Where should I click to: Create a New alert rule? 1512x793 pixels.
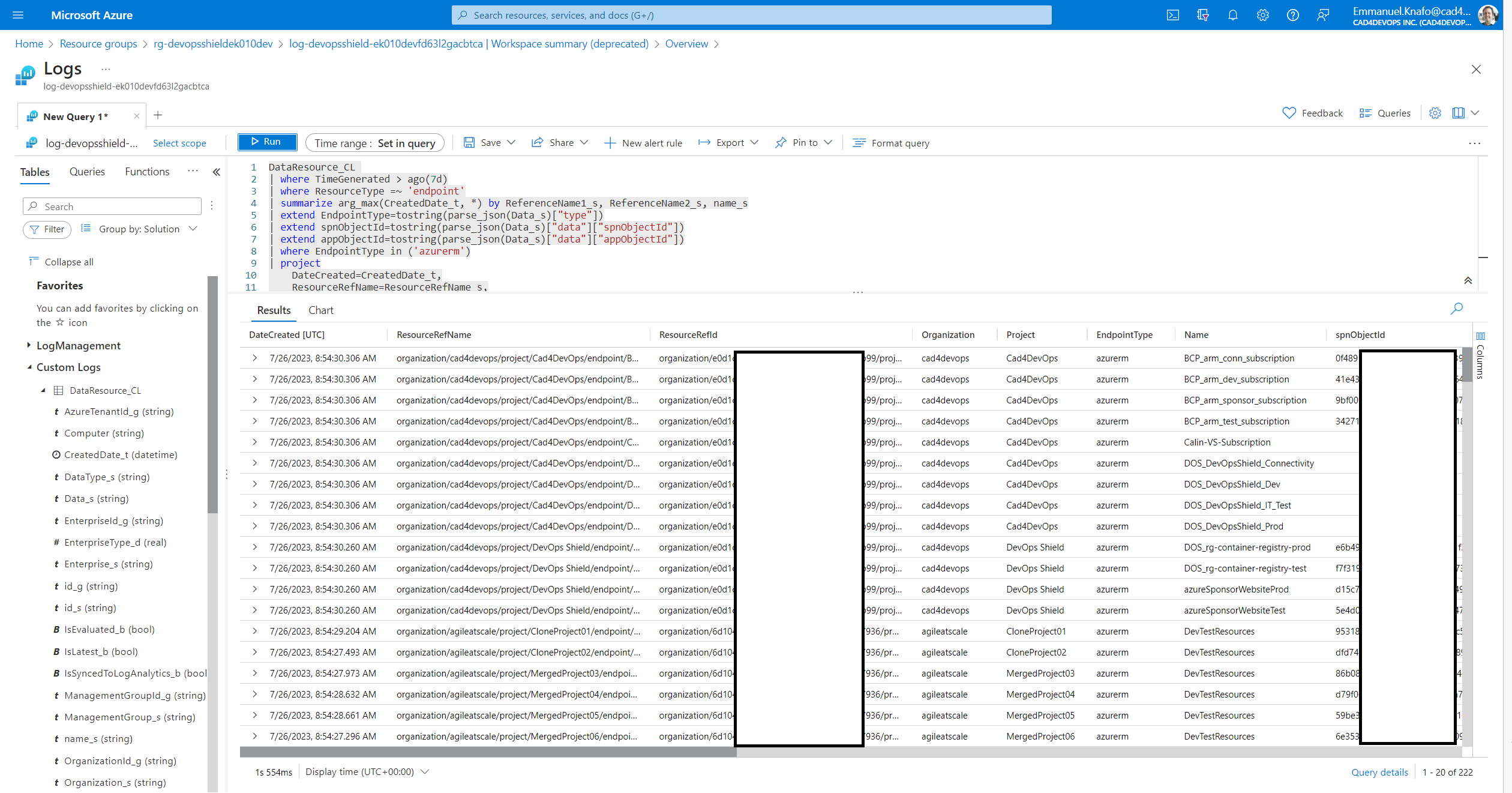(643, 143)
